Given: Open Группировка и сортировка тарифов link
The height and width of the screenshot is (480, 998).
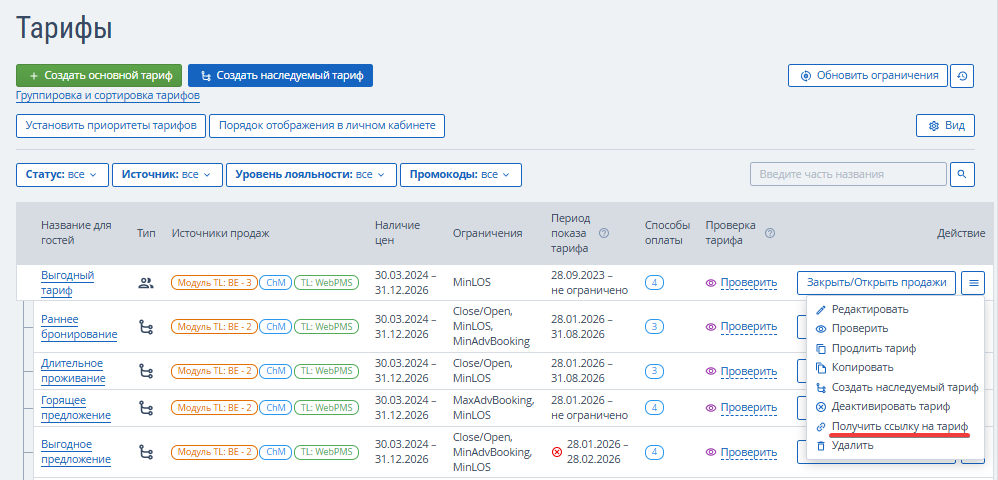Looking at the screenshot, I should pos(108,96).
